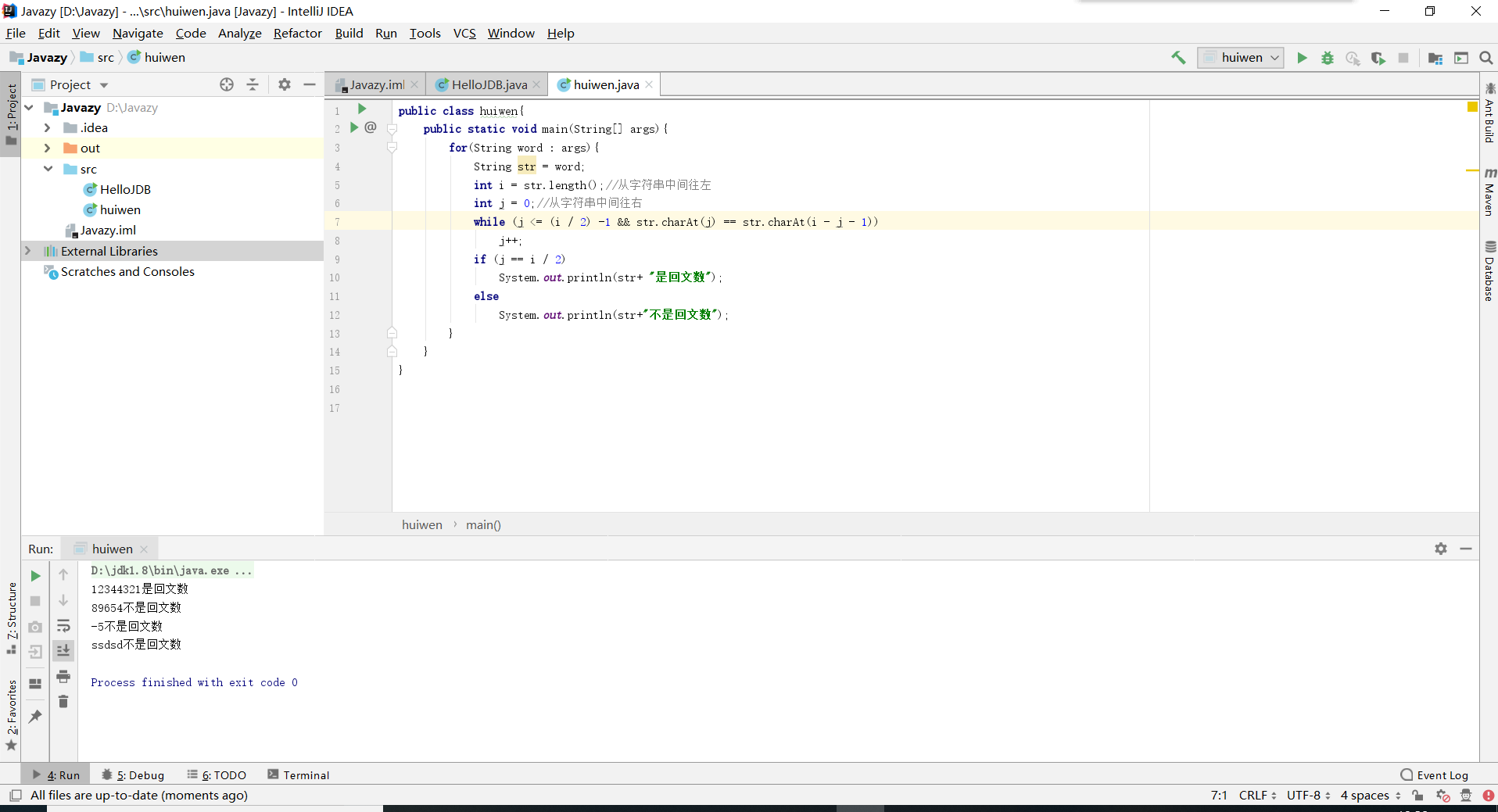This screenshot has width=1498, height=812.
Task: Clear console output with trash icon
Action: 63,702
